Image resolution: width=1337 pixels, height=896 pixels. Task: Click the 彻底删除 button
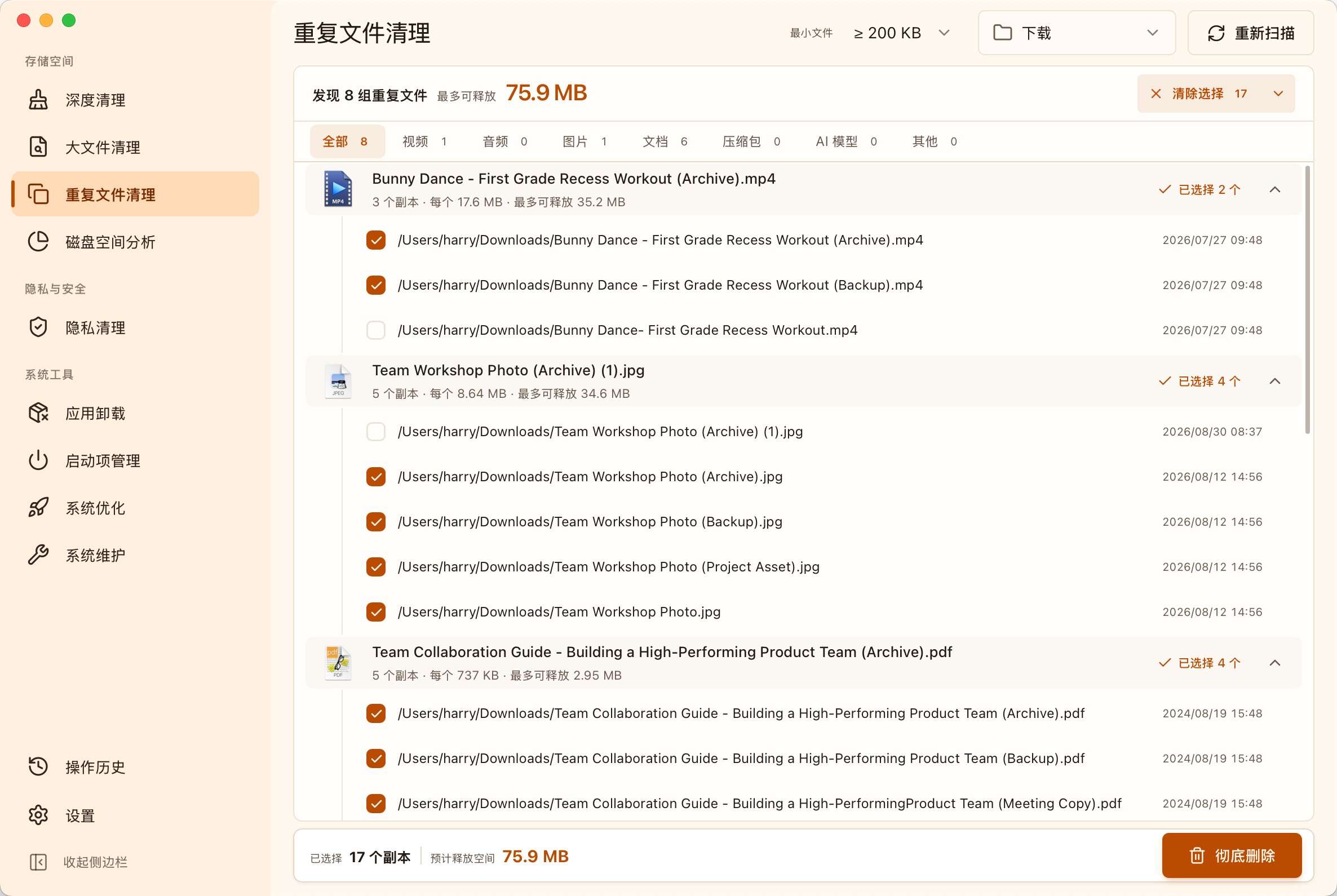(1232, 855)
